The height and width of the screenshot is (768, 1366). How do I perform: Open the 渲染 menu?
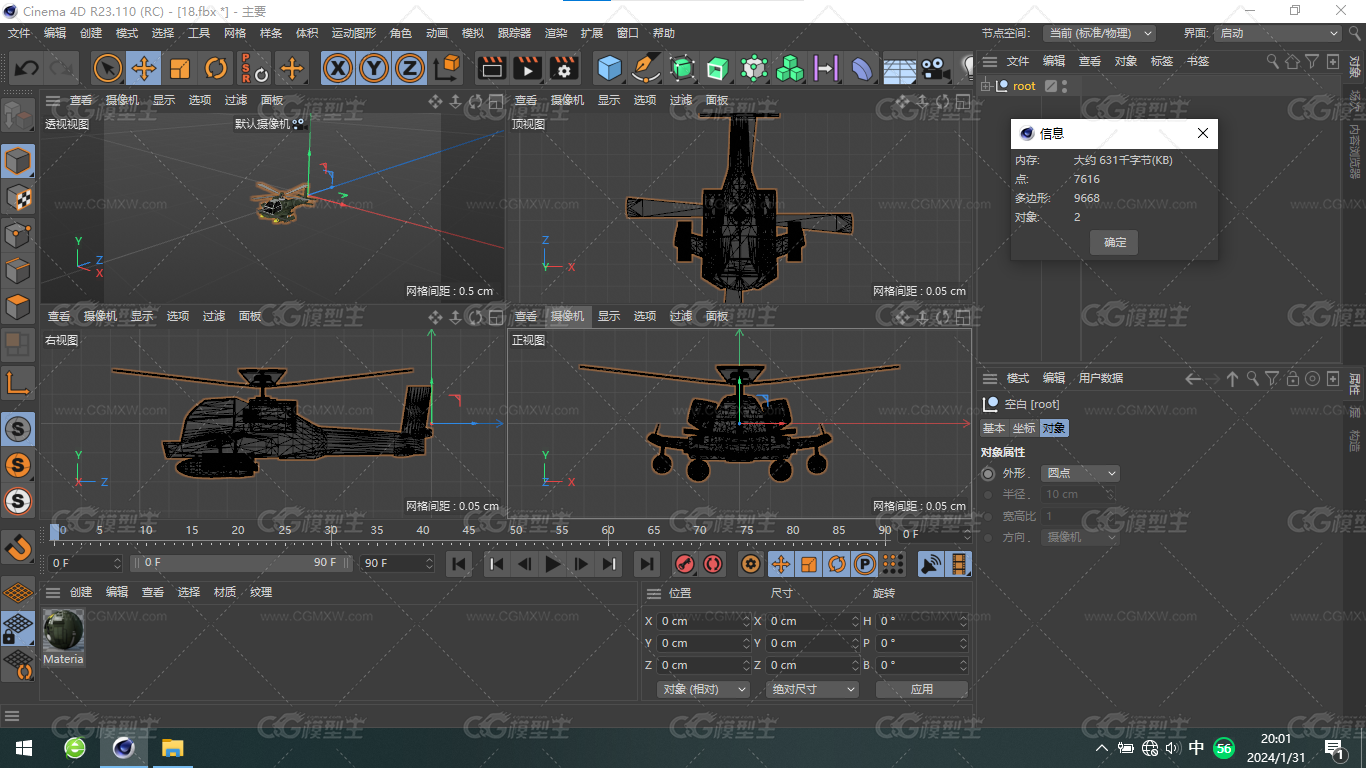(556, 33)
